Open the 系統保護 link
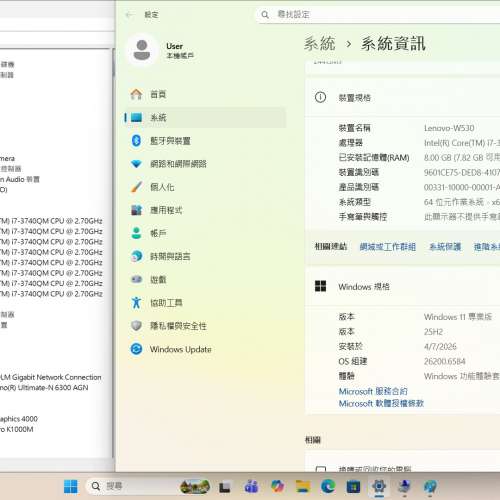Screen dimensions: 500x500 pos(445,247)
